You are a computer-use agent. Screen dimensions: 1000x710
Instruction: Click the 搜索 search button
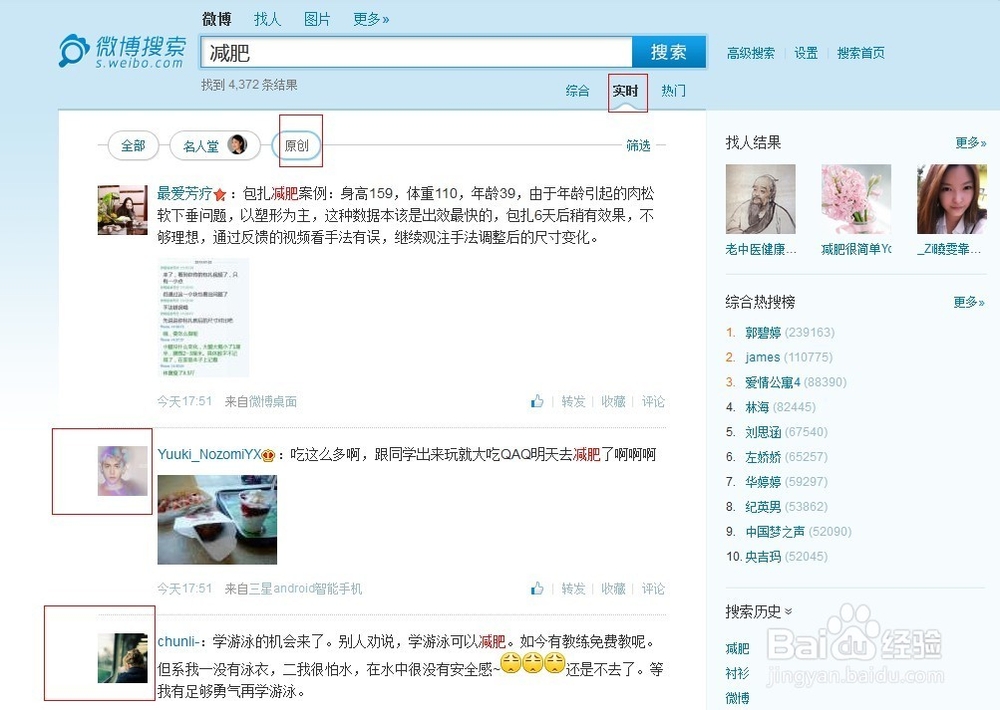(669, 52)
